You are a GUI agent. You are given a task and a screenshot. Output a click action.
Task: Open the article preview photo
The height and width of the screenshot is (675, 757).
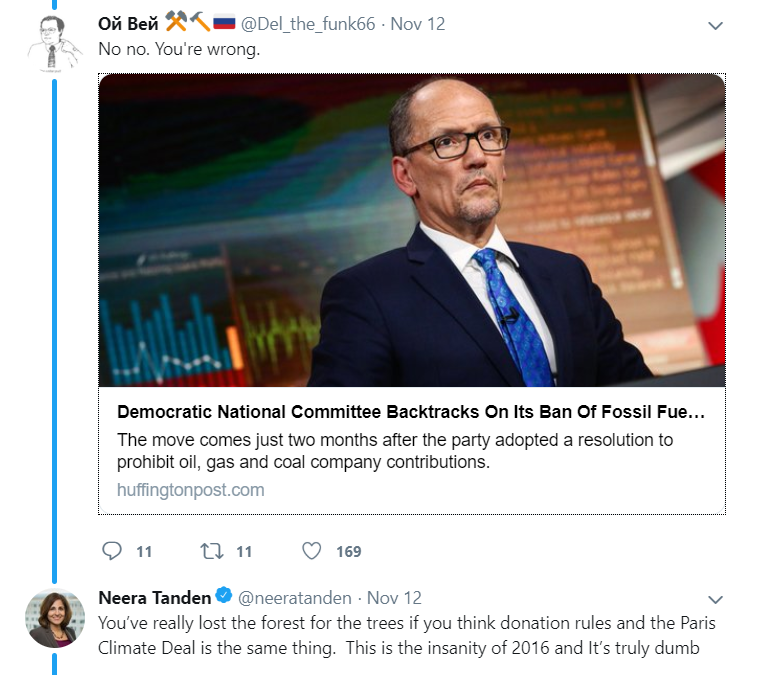(x=412, y=230)
